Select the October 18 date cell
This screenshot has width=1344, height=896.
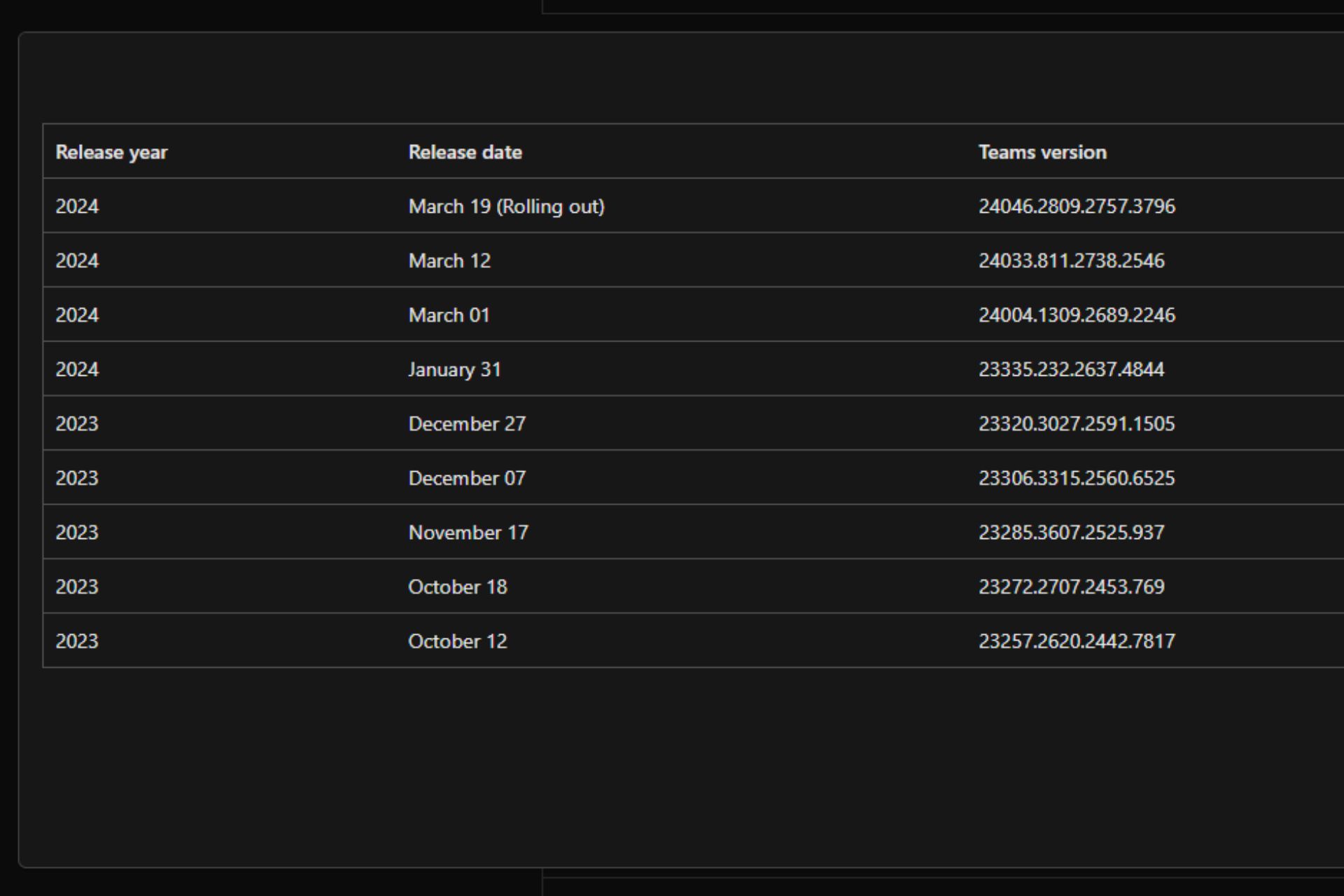[x=457, y=587]
